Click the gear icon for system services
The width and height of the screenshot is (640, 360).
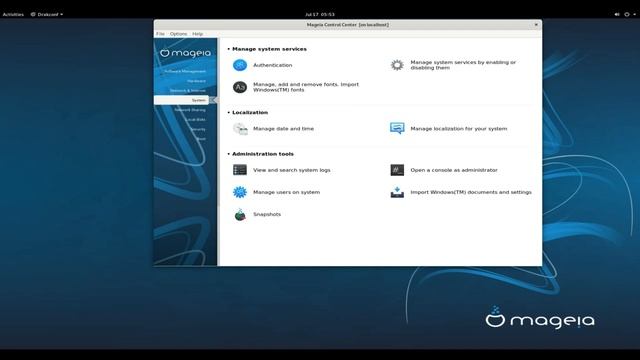tap(397, 65)
